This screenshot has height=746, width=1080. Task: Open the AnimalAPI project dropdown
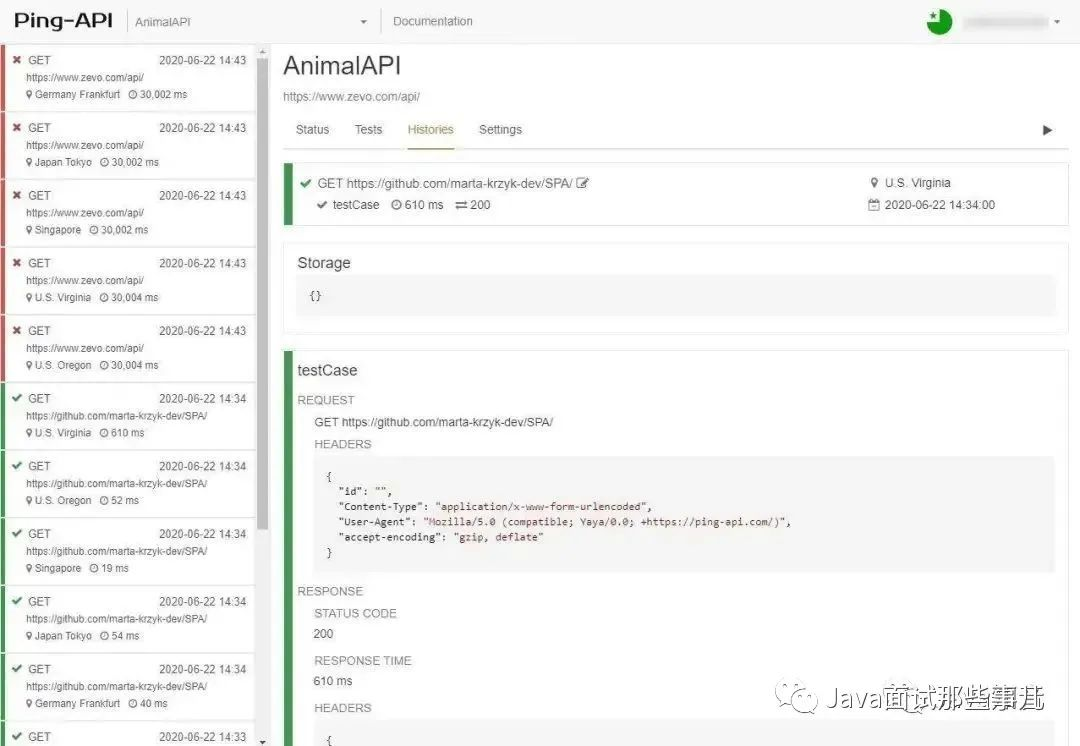pos(251,21)
